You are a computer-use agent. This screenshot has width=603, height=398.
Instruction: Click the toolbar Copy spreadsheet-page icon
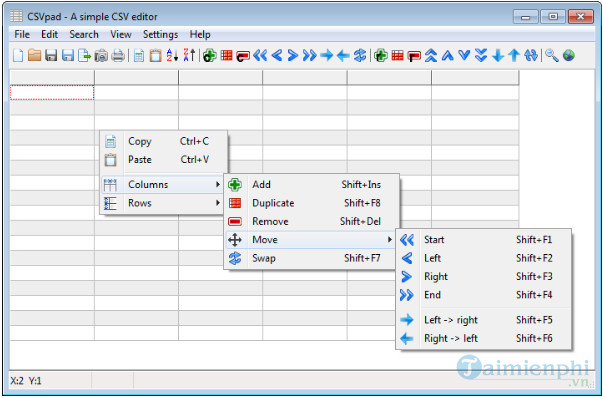click(x=139, y=55)
